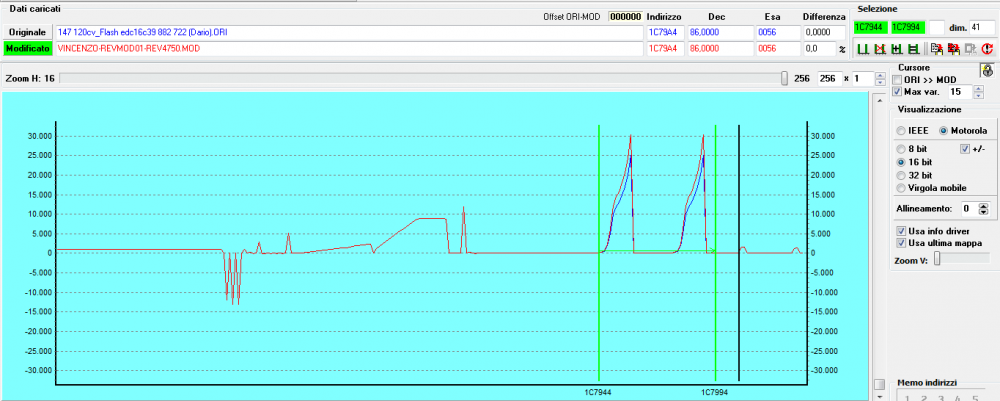
Task: Click the first copy-map icon after the separator
Action: (x=935, y=48)
